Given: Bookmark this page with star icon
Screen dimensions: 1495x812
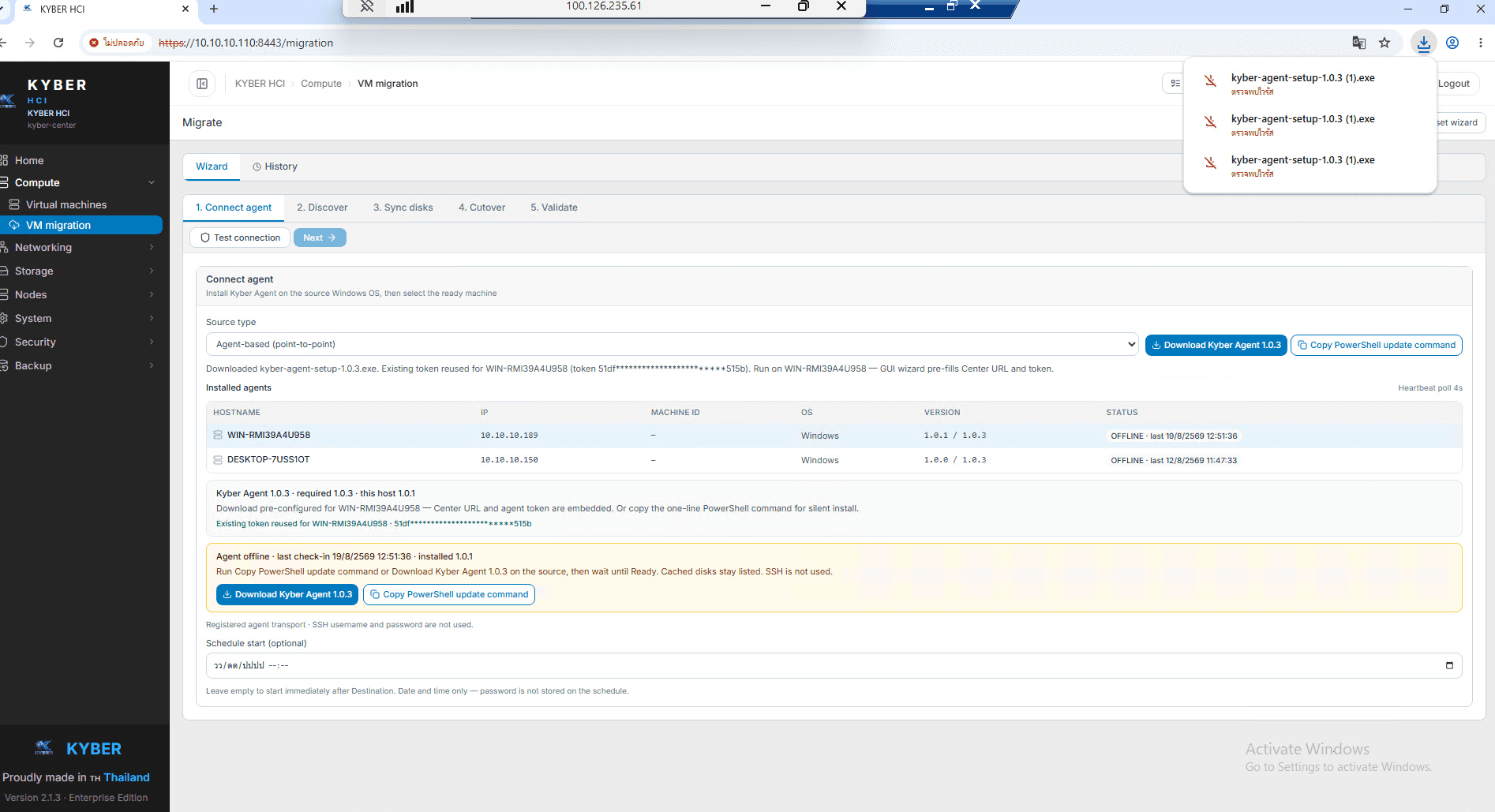Looking at the screenshot, I should [1384, 43].
